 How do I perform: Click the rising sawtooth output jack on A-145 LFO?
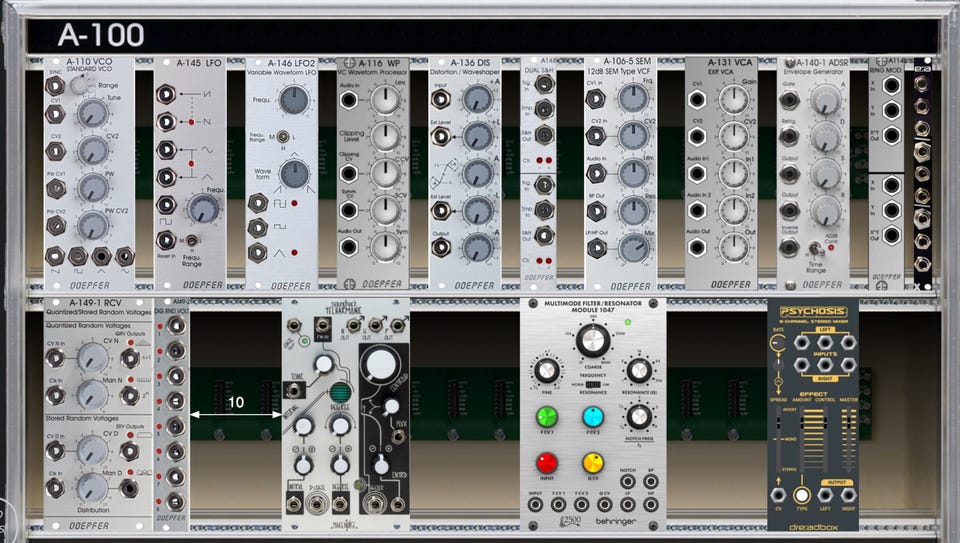click(166, 94)
